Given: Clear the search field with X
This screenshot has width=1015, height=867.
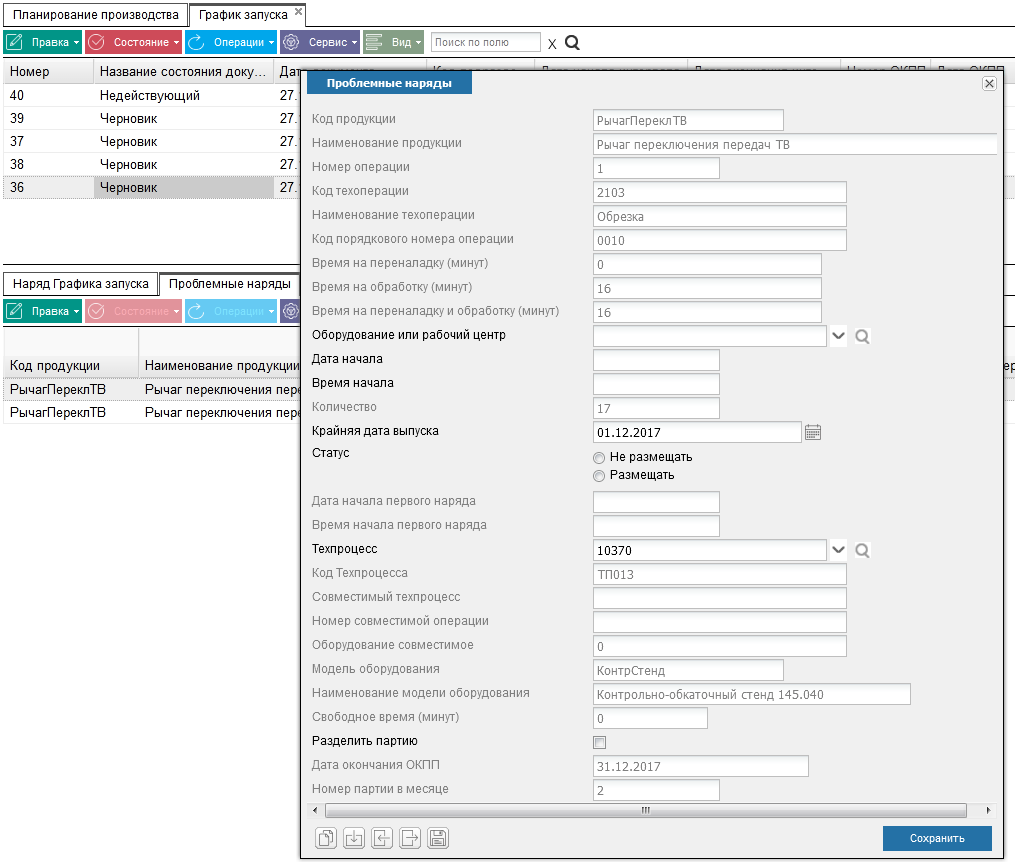Looking at the screenshot, I should tap(552, 44).
